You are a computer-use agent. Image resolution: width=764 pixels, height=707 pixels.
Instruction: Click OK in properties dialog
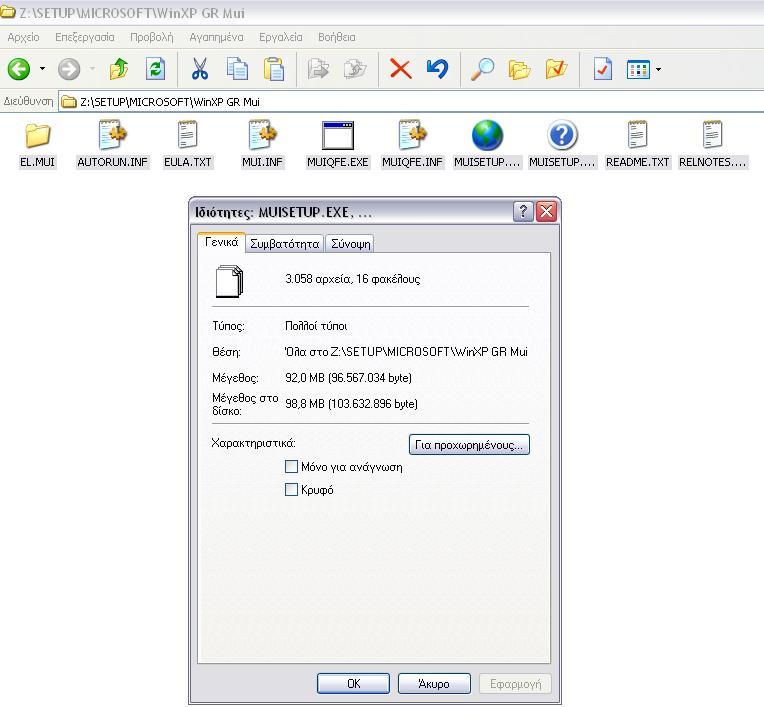353,684
